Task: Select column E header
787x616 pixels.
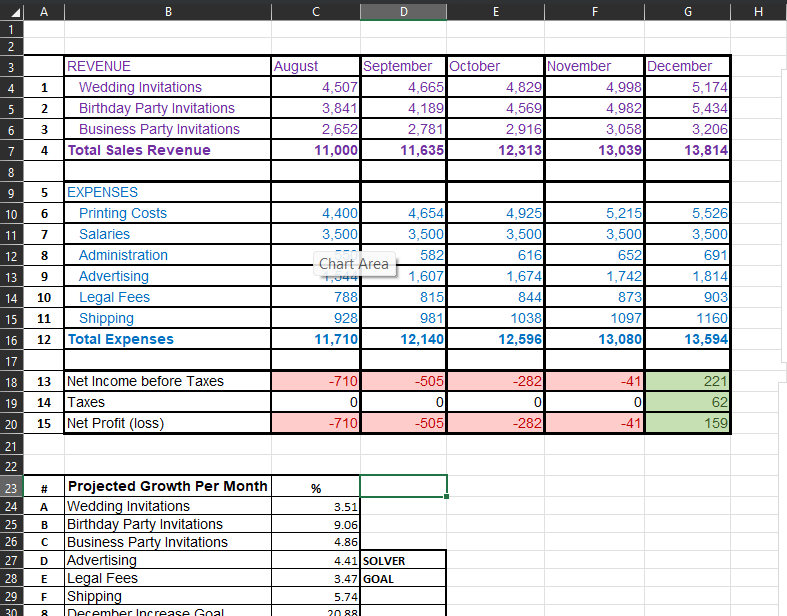Action: click(495, 11)
